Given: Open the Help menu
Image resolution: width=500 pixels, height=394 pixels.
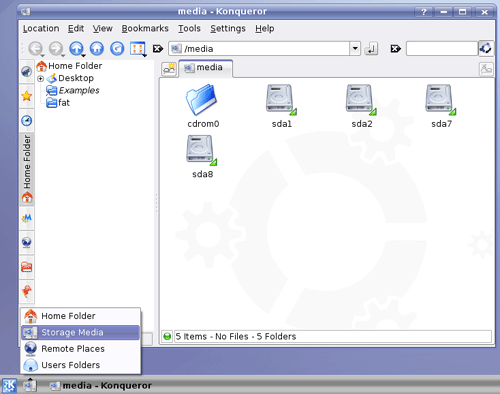Looking at the screenshot, I should 265,29.
